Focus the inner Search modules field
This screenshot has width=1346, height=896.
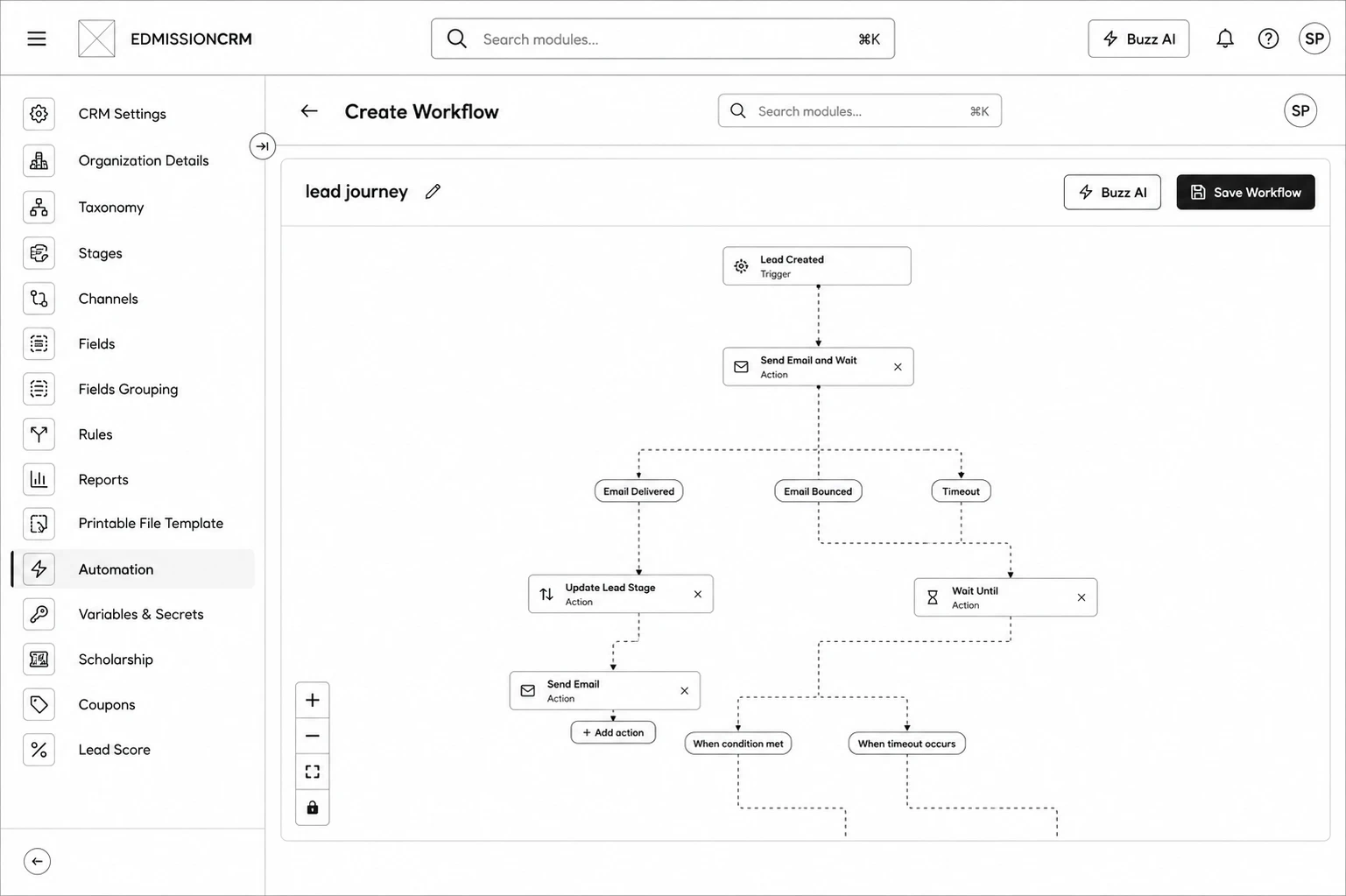860,111
